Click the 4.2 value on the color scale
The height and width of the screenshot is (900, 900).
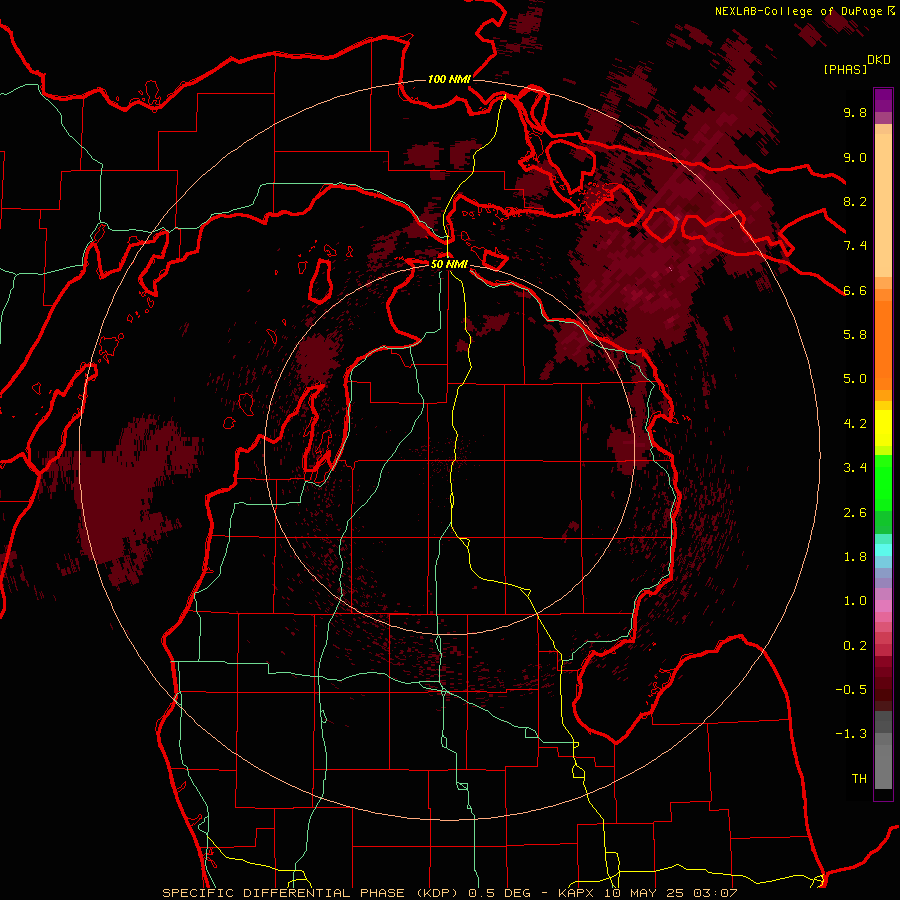tap(855, 424)
